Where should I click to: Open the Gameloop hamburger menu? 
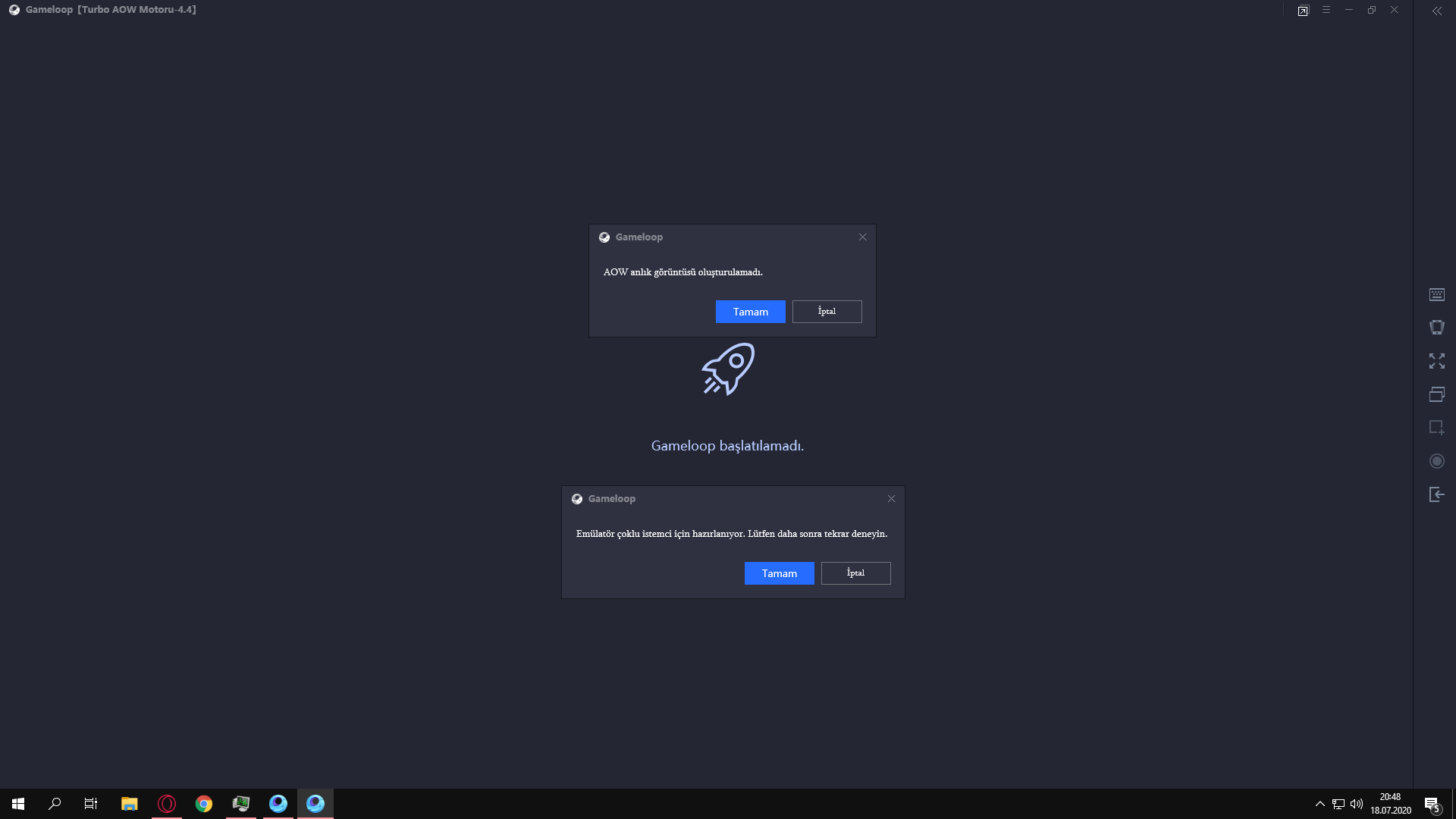[1326, 10]
